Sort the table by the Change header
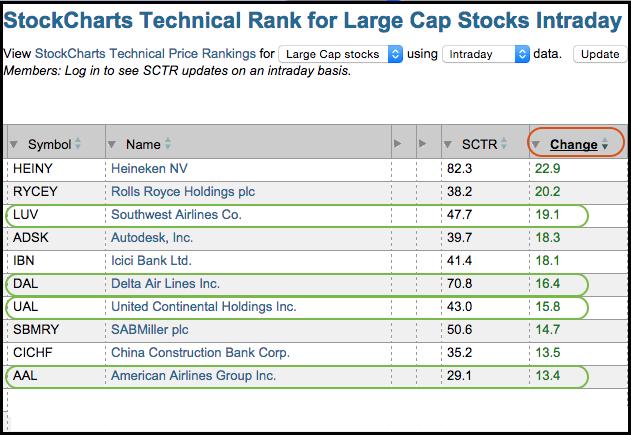The width and height of the screenshot is (631, 435). pyautogui.click(x=573, y=145)
